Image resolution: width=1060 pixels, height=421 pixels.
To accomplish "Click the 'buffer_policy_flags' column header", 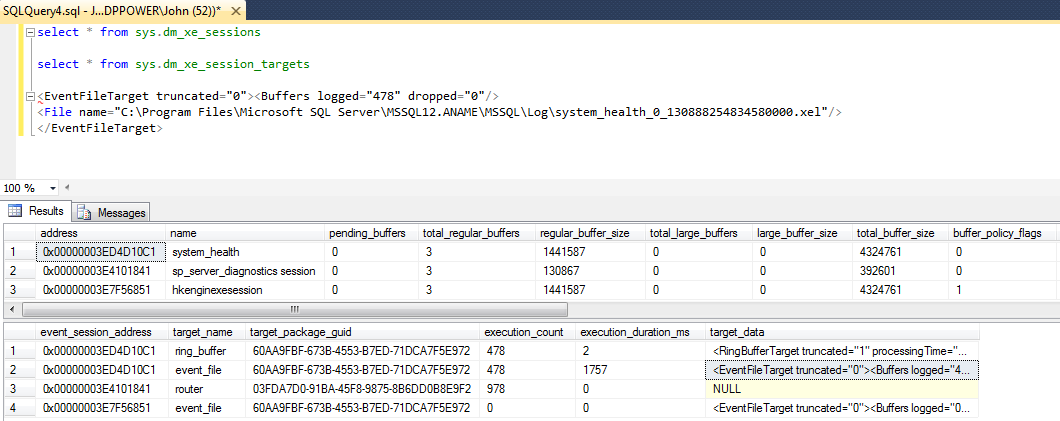I will pos(1002,233).
